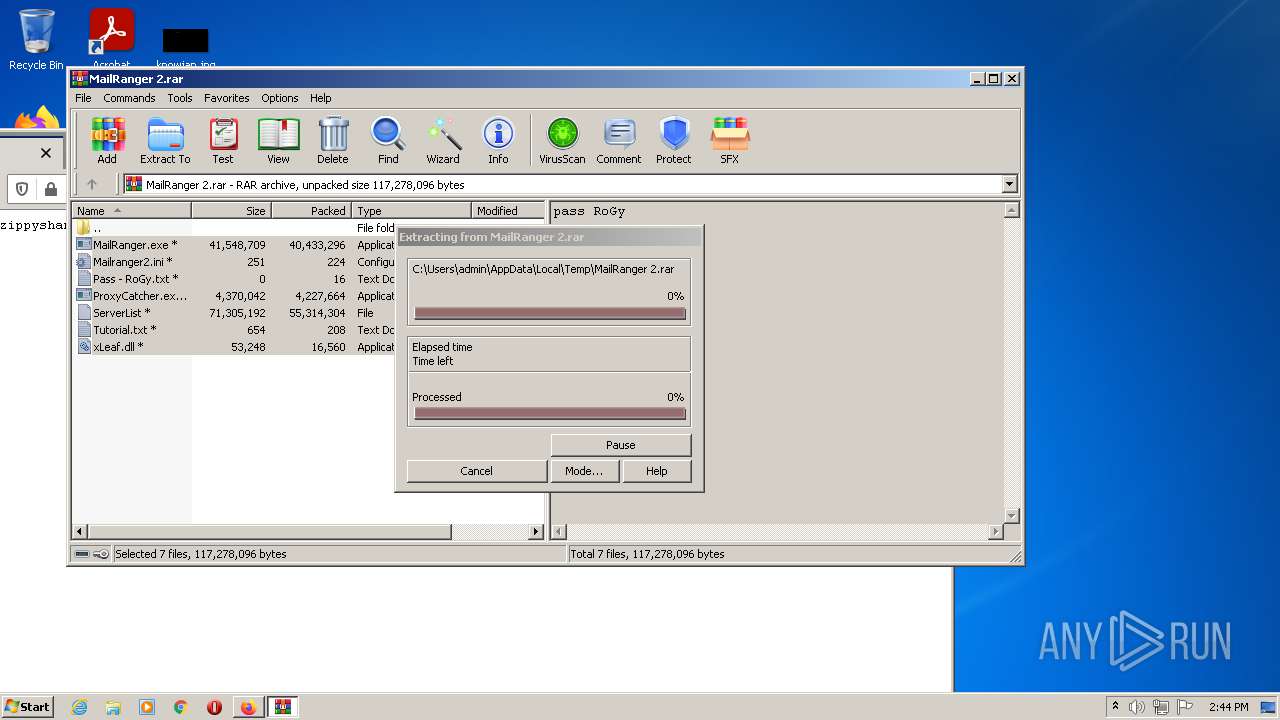Screen dimensions: 1280x720
Task: Cancel the extraction dialog
Action: coord(476,471)
